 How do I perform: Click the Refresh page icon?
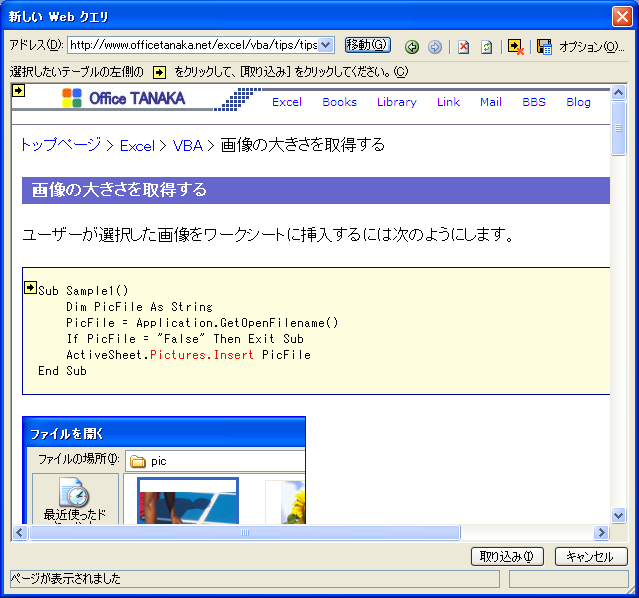click(x=487, y=47)
